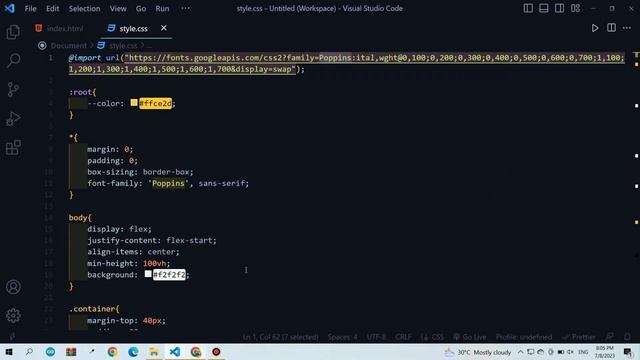Open the Windows Start menu

pyautogui.click(x=9, y=352)
